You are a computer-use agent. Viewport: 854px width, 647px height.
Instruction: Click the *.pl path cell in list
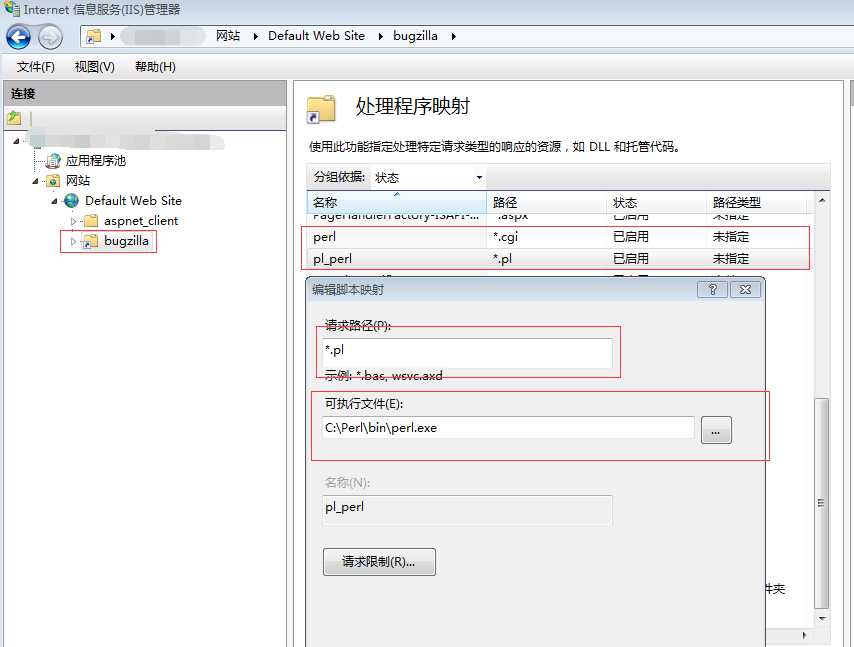click(x=502, y=259)
